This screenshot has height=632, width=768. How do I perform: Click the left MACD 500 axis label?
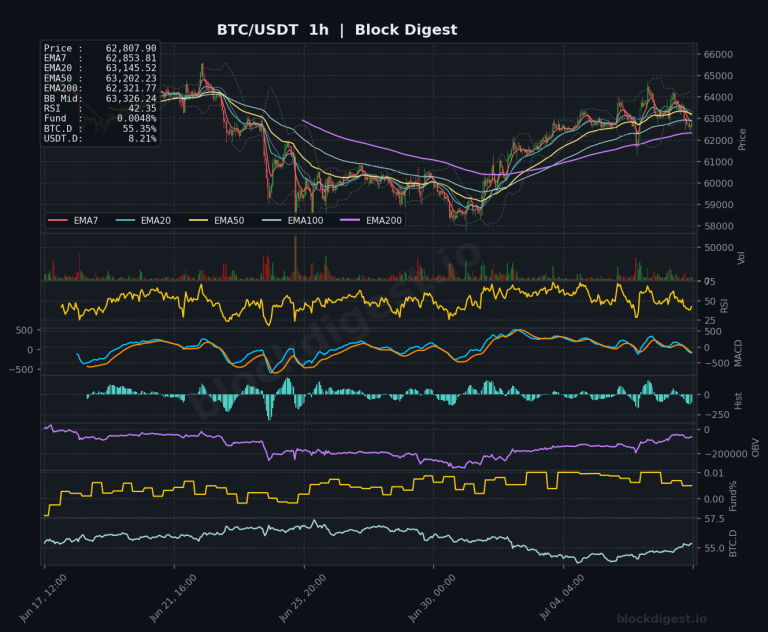coord(24,331)
